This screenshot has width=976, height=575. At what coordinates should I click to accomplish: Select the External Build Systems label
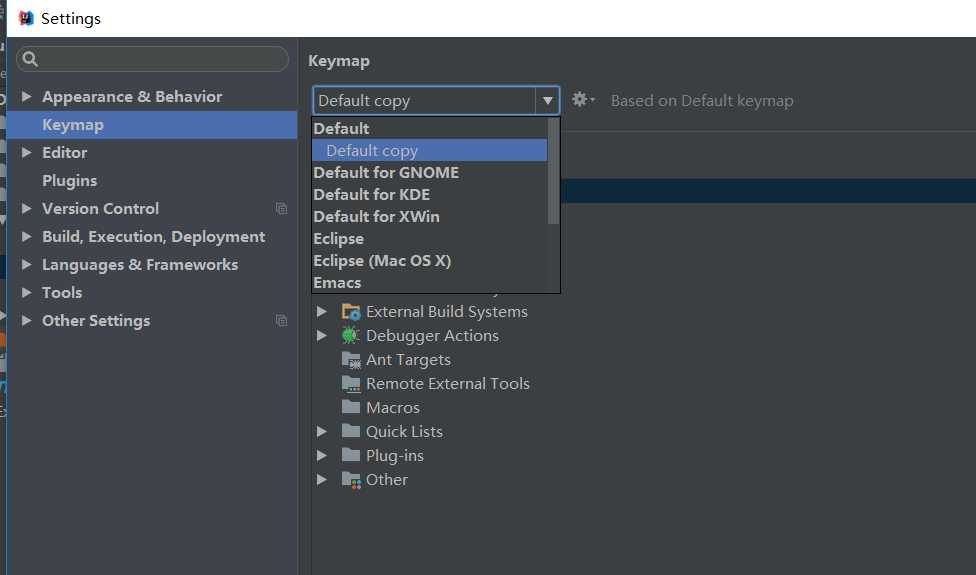(447, 311)
